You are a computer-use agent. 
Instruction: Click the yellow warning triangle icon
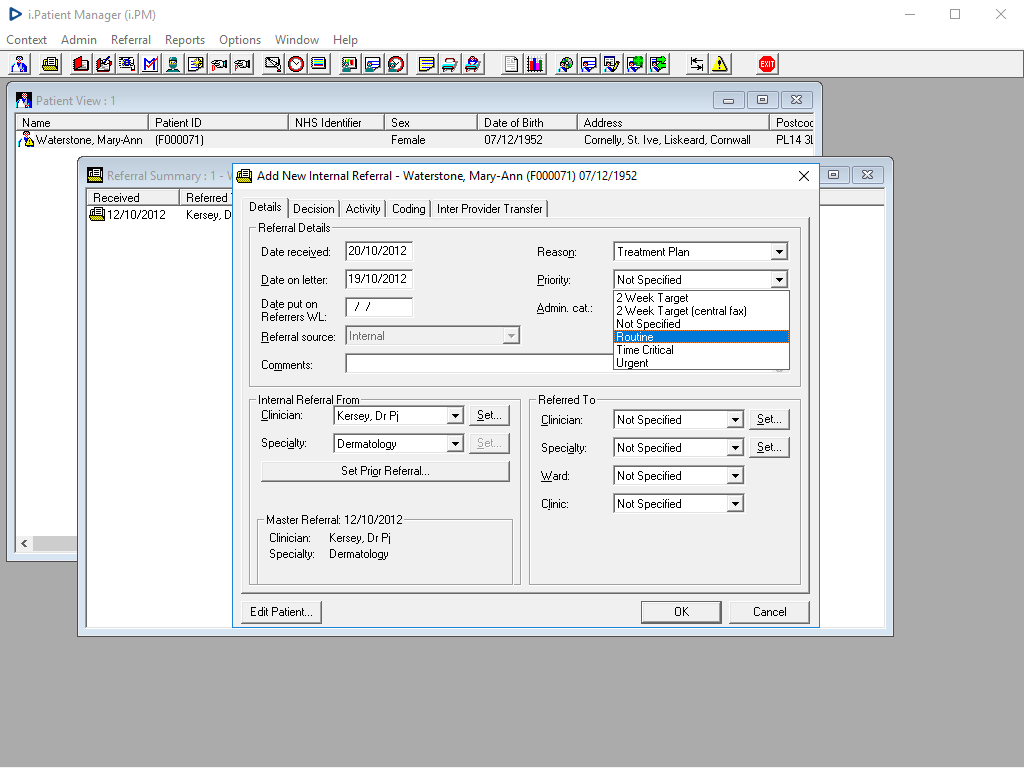click(x=720, y=64)
